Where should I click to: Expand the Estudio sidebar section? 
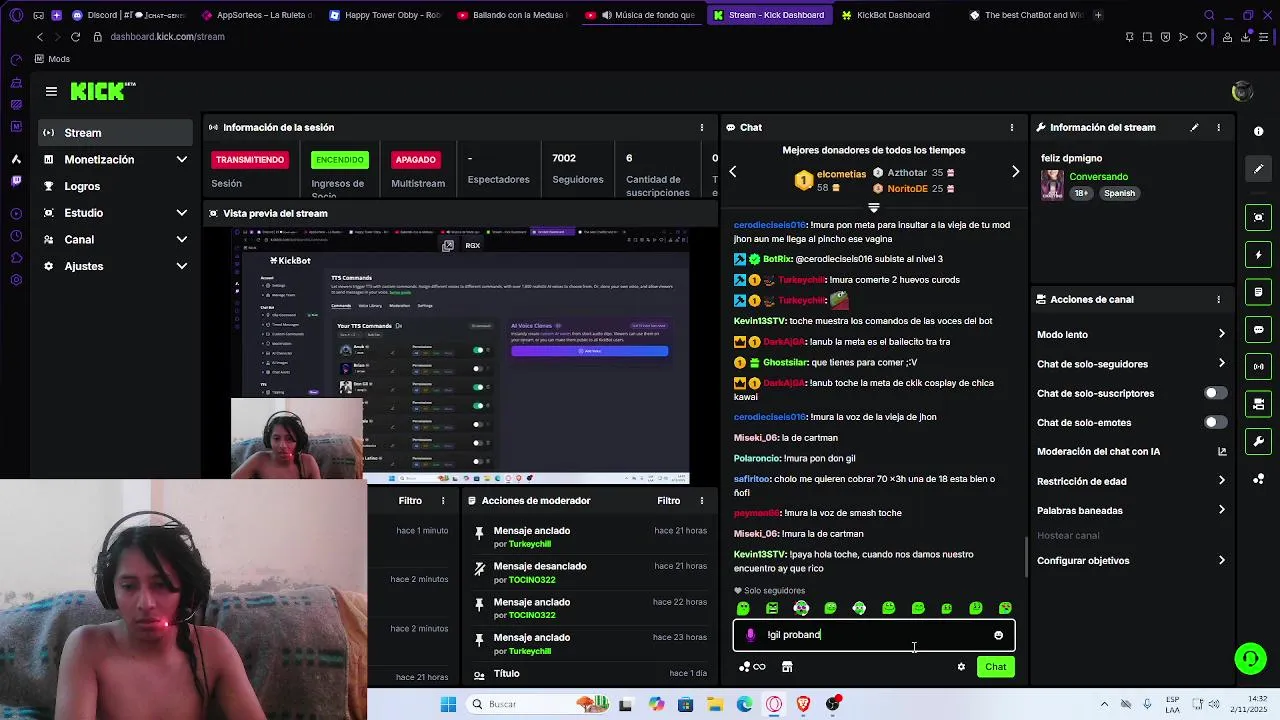point(116,212)
